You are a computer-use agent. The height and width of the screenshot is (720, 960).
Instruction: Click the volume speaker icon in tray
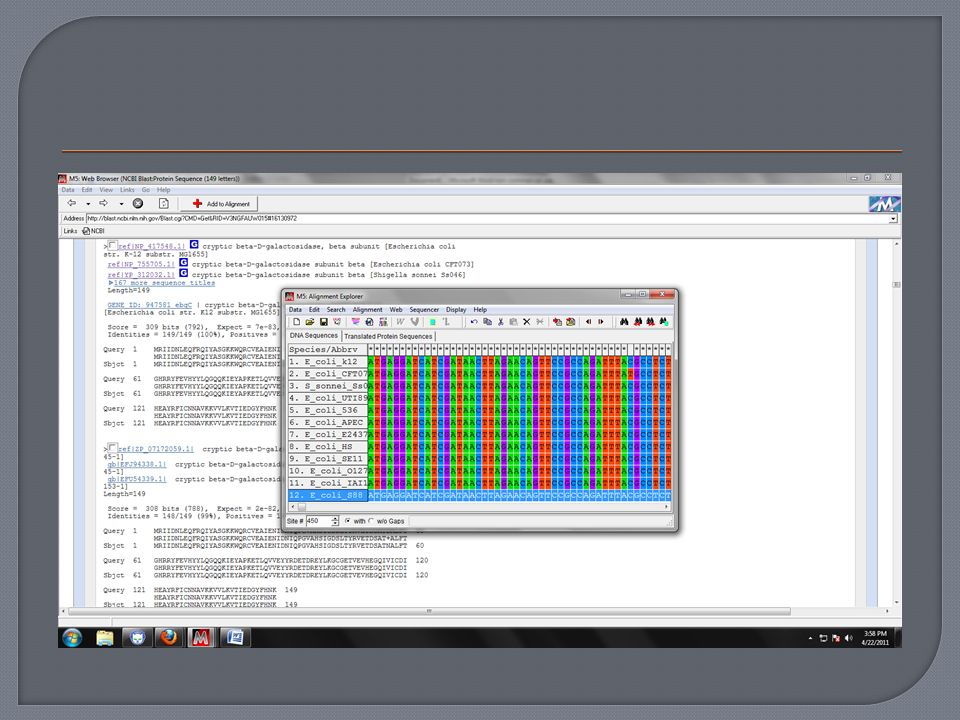(x=849, y=638)
